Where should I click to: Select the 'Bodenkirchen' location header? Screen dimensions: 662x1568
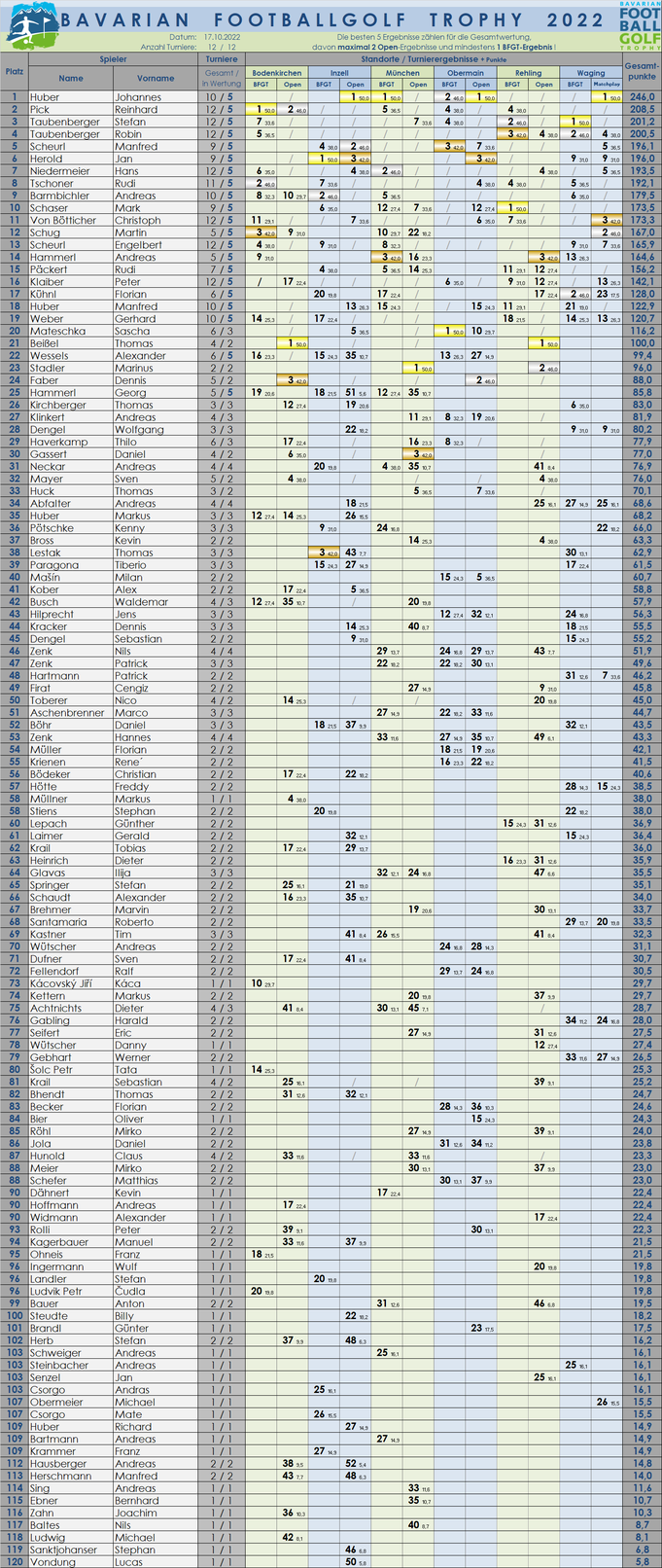pyautogui.click(x=277, y=72)
